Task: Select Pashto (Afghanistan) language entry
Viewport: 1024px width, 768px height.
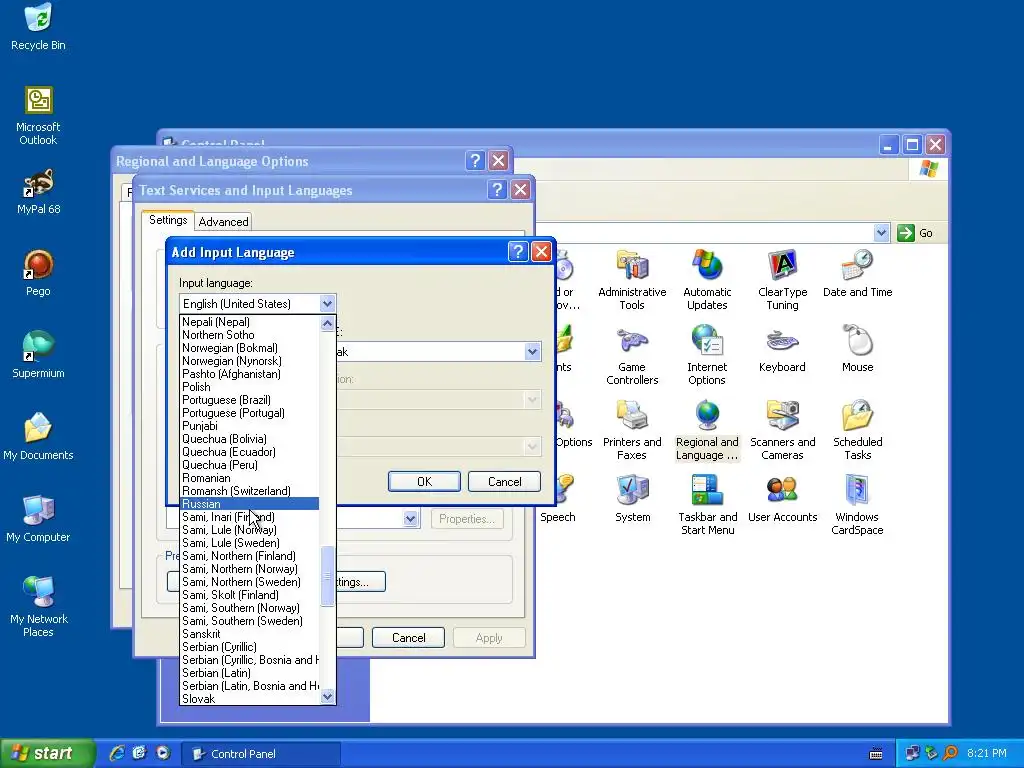Action: point(249,374)
